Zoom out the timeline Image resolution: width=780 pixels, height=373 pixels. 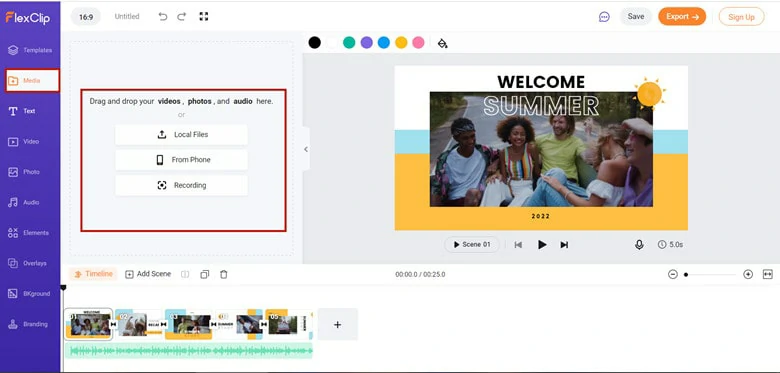pos(673,275)
